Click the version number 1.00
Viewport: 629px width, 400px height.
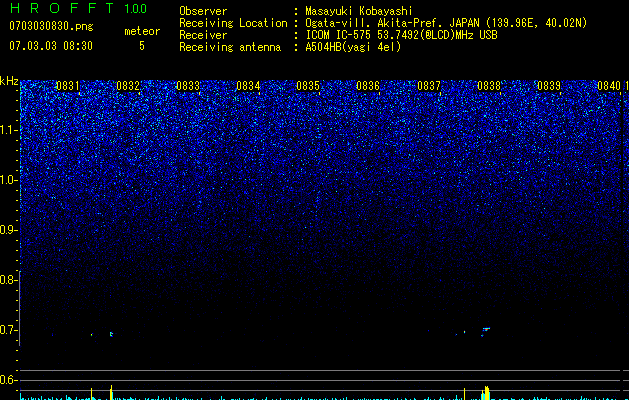[136, 9]
